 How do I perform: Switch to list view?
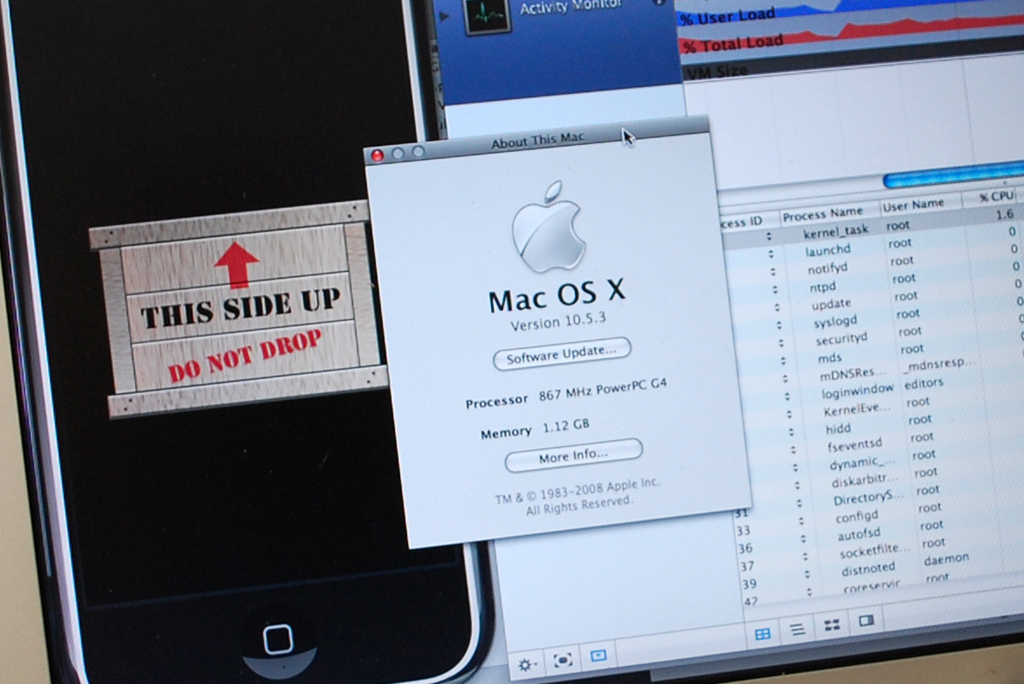pyautogui.click(x=797, y=629)
